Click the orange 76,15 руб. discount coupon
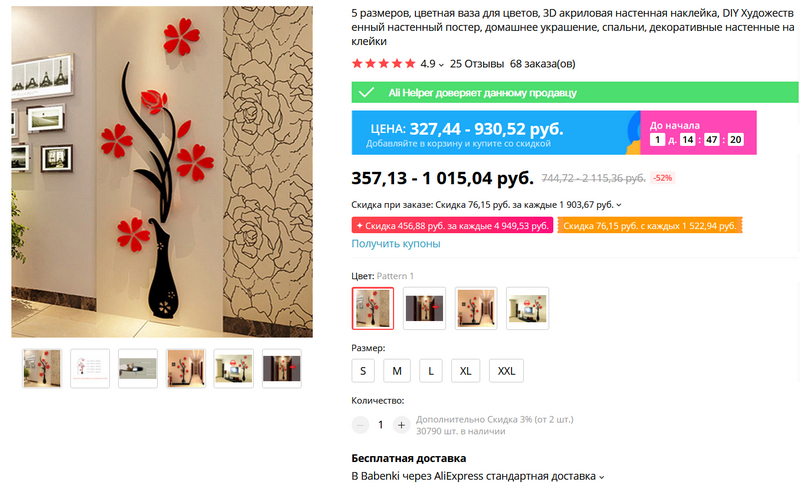Image resolution: width=800 pixels, height=487 pixels. click(x=649, y=225)
